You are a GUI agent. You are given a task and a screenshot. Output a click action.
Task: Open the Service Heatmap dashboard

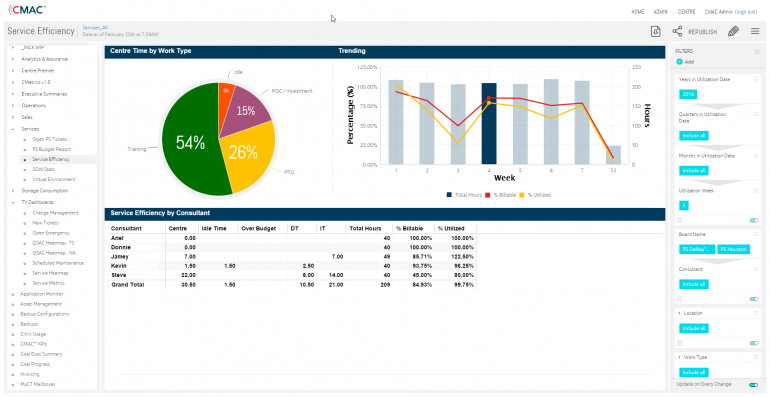click(50, 273)
